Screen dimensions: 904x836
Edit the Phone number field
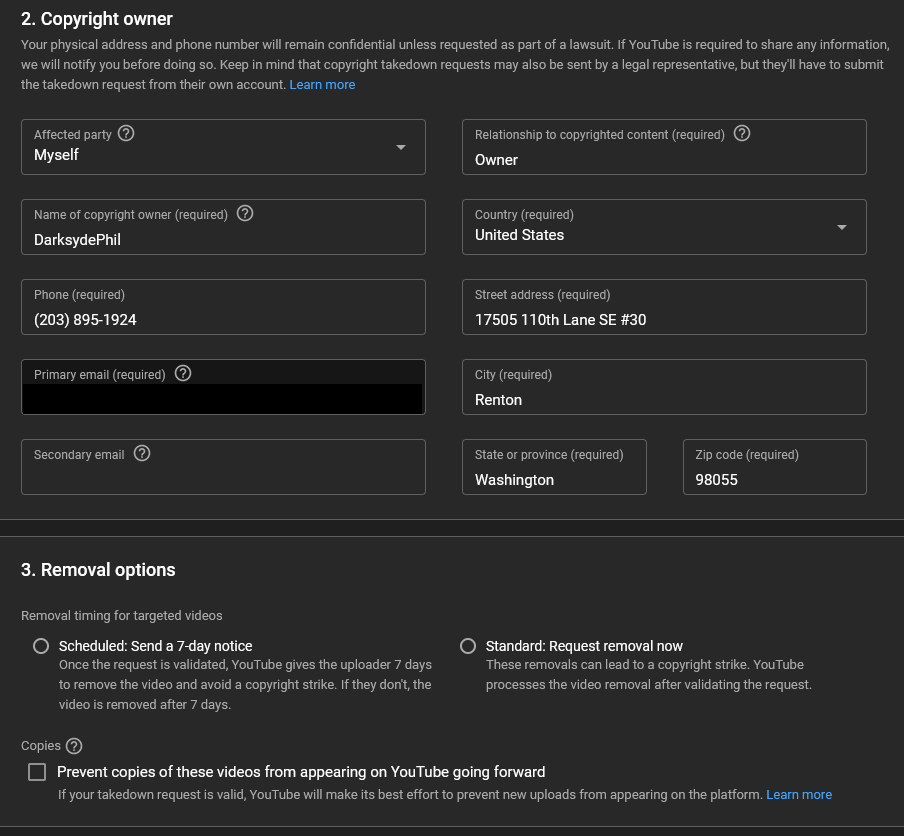[223, 307]
